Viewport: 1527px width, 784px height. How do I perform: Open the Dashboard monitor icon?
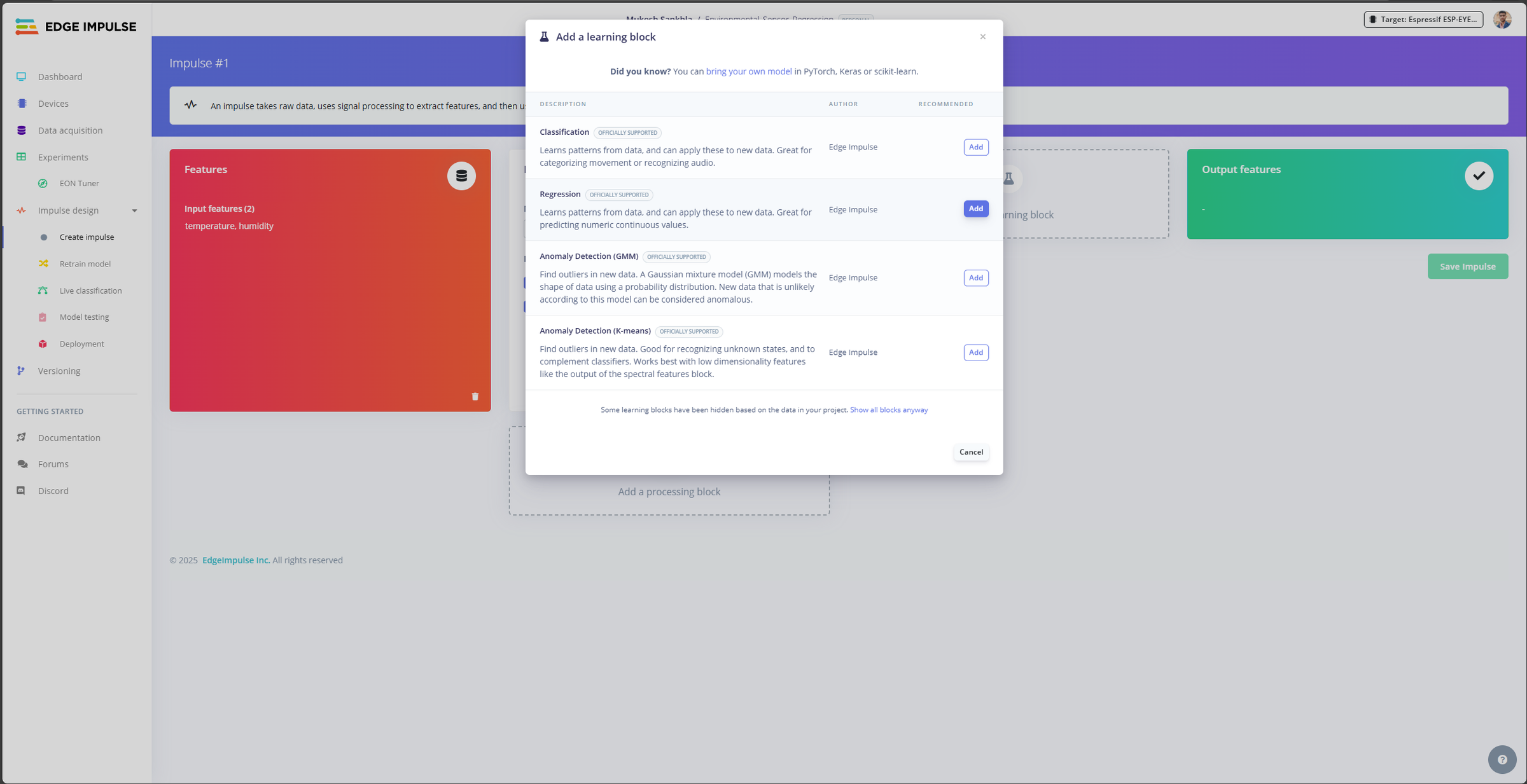pos(22,76)
